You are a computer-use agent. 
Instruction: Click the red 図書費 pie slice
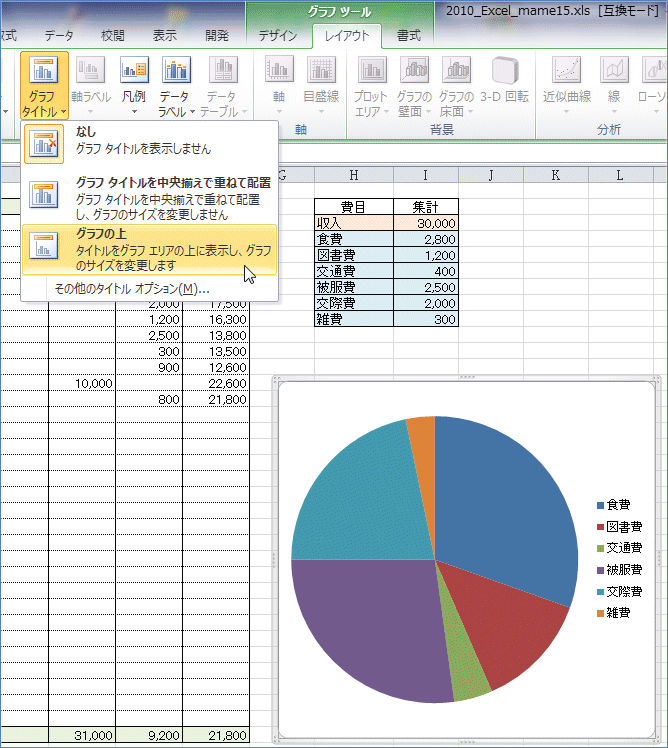click(x=506, y=630)
